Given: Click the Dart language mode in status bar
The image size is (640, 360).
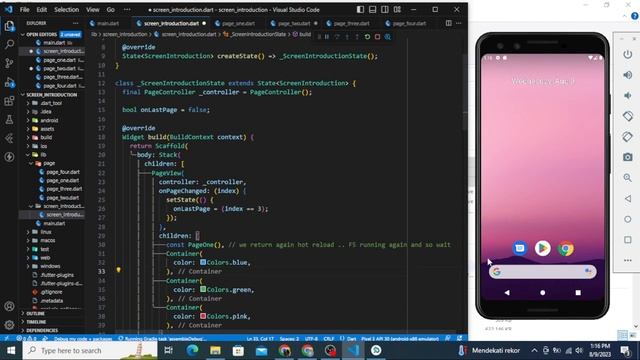Looking at the screenshot, I should [351, 339].
